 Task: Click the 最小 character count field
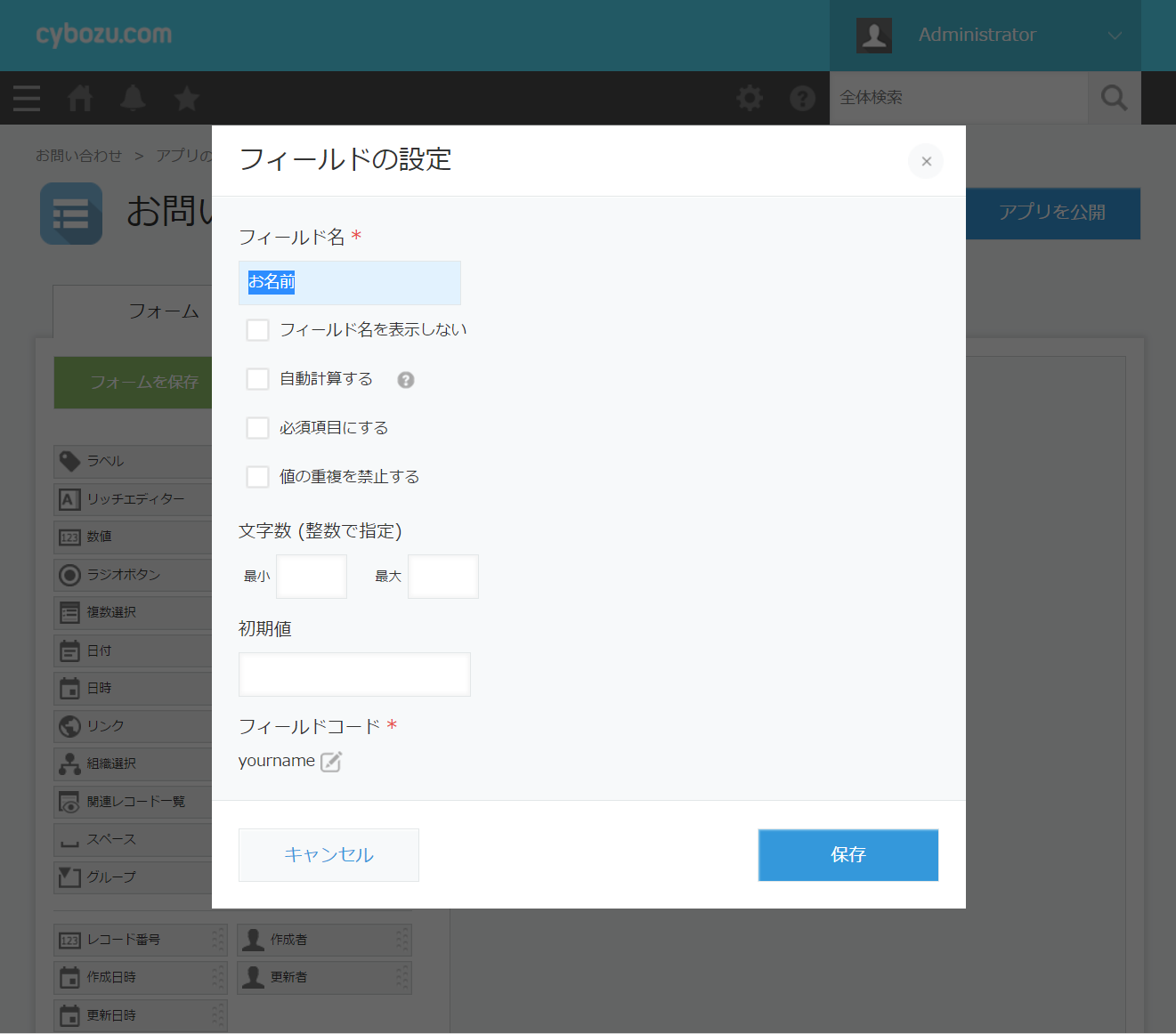pos(312,577)
